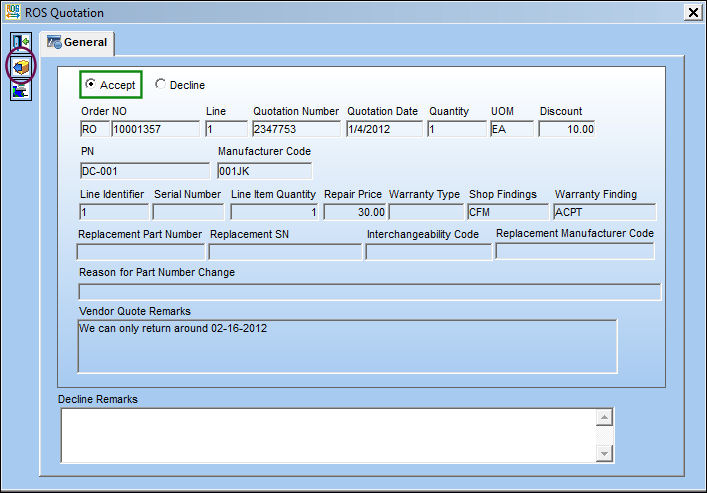This screenshot has width=707, height=493.
Task: Click the Quotation Number label
Action: click(x=296, y=111)
